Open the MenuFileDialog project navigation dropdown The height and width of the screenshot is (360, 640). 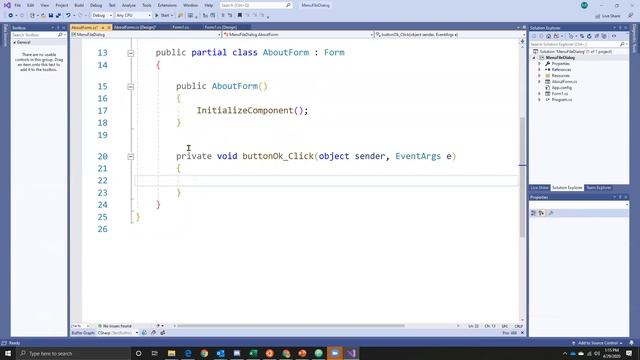[146, 35]
